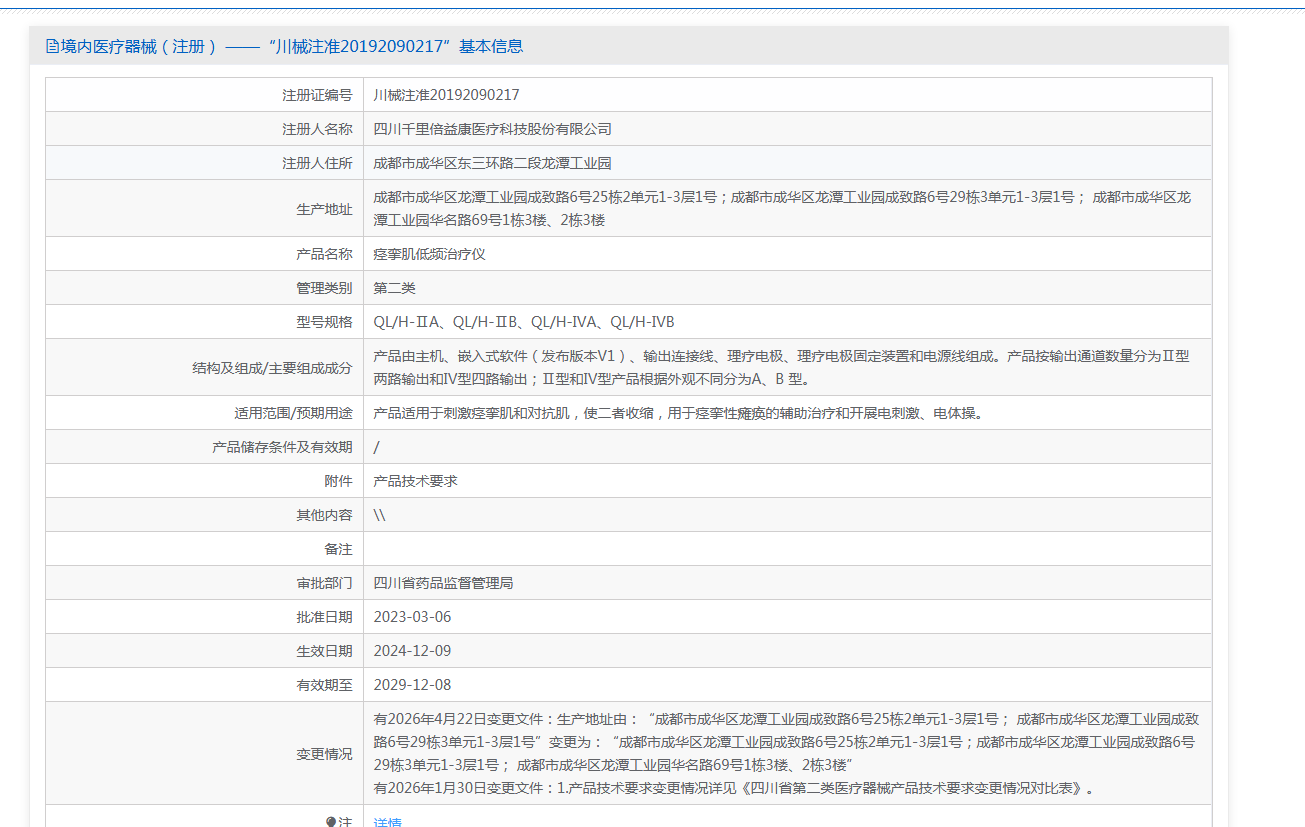The image size is (1305, 827).
Task: Select the 结构及组成/主要组成成分 label cell
Action: pyautogui.click(x=204, y=368)
